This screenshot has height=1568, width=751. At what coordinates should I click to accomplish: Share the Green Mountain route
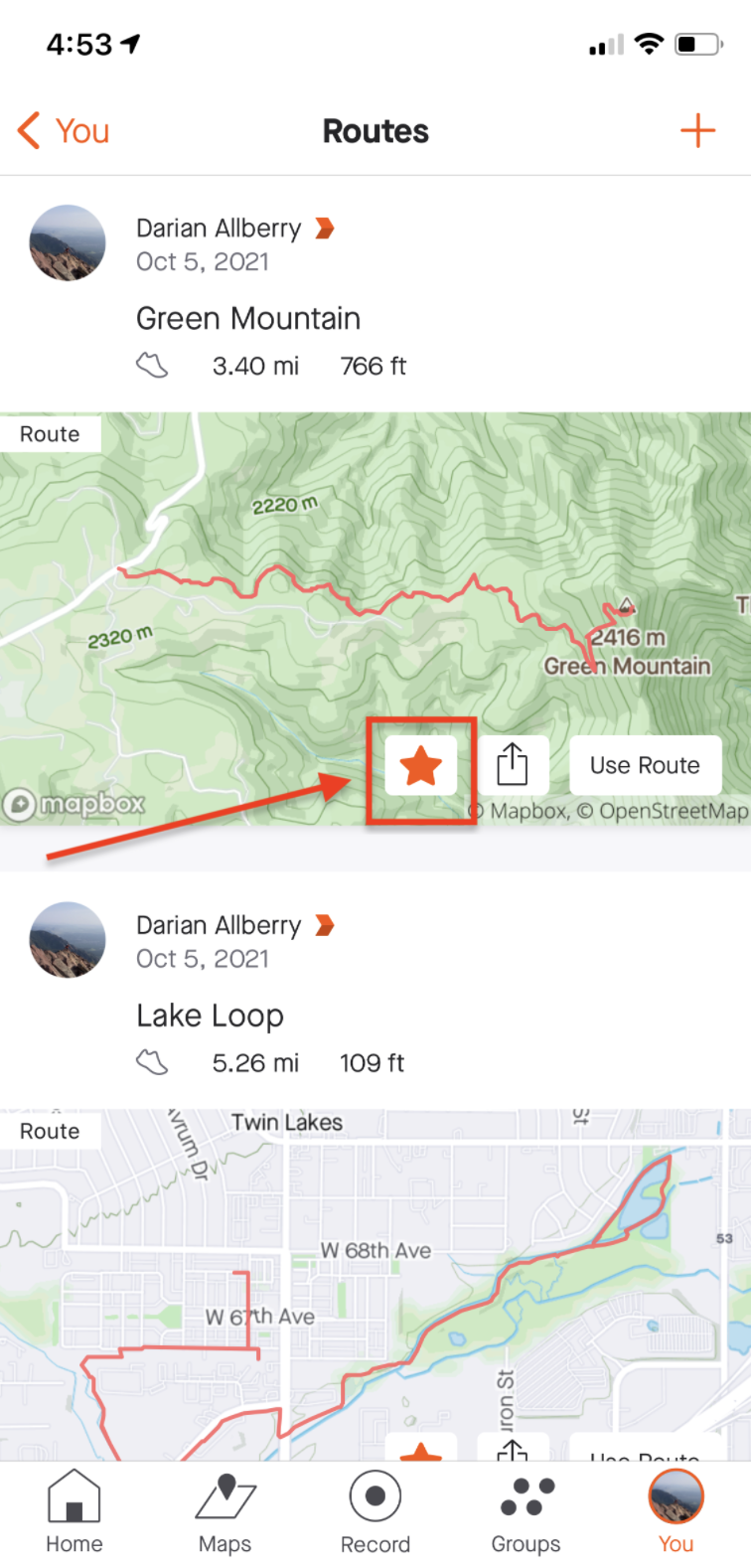(512, 766)
